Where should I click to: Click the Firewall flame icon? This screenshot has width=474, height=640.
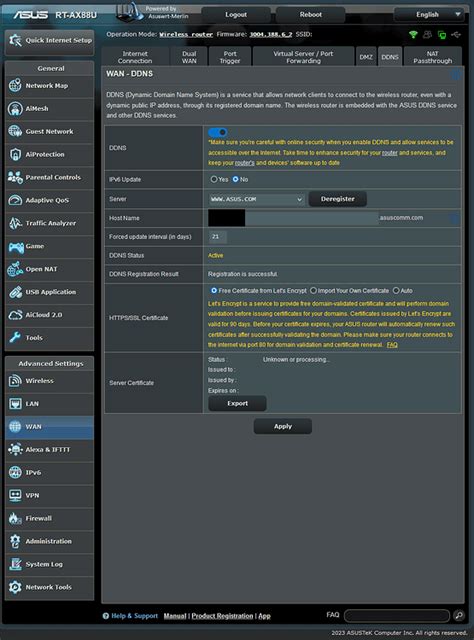pos(15,518)
